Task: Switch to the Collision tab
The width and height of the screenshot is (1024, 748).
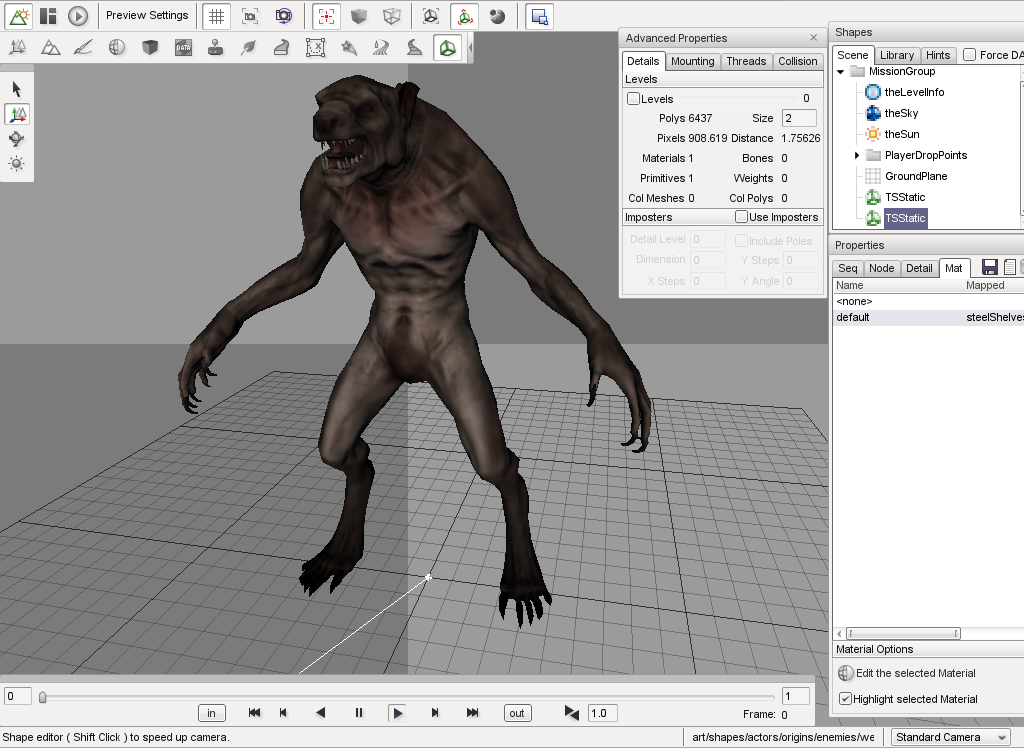Action: [797, 61]
